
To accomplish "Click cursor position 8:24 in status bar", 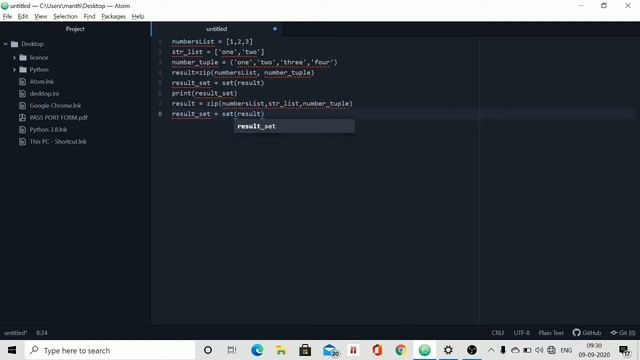I will point(42,333).
